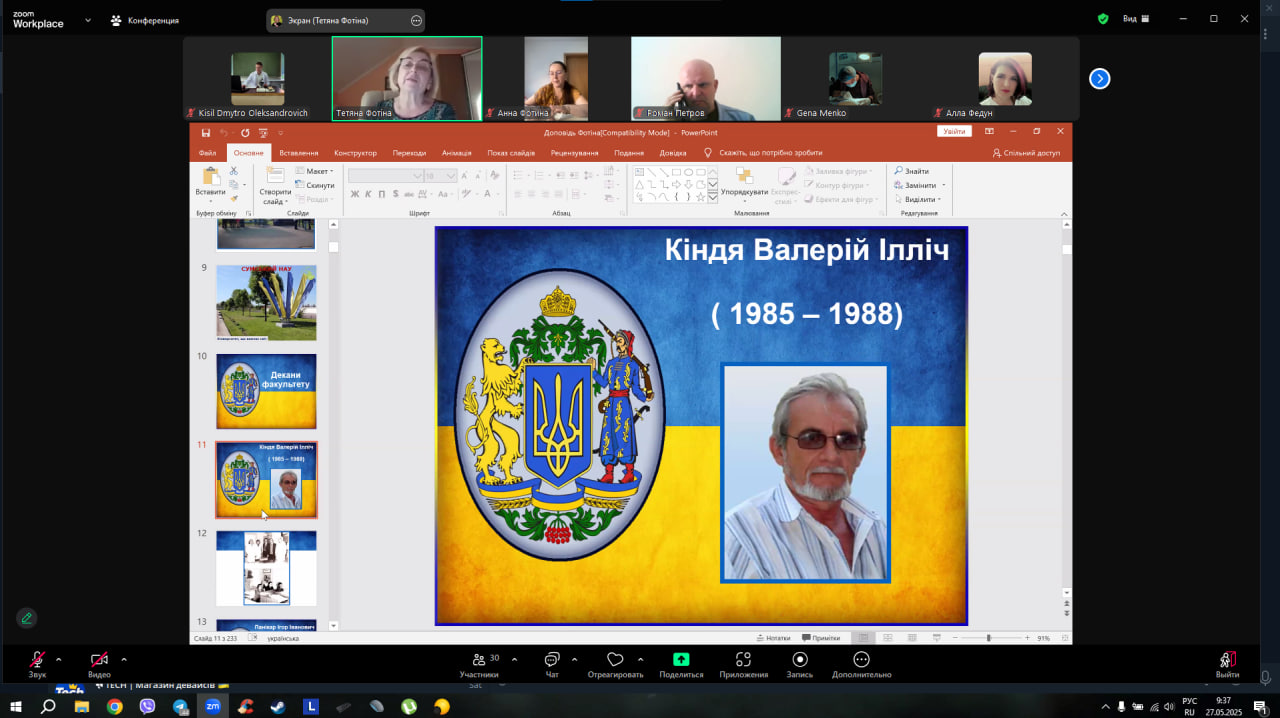Expand arrow next to Отреагировать
1280x718 pixels.
click(640, 659)
